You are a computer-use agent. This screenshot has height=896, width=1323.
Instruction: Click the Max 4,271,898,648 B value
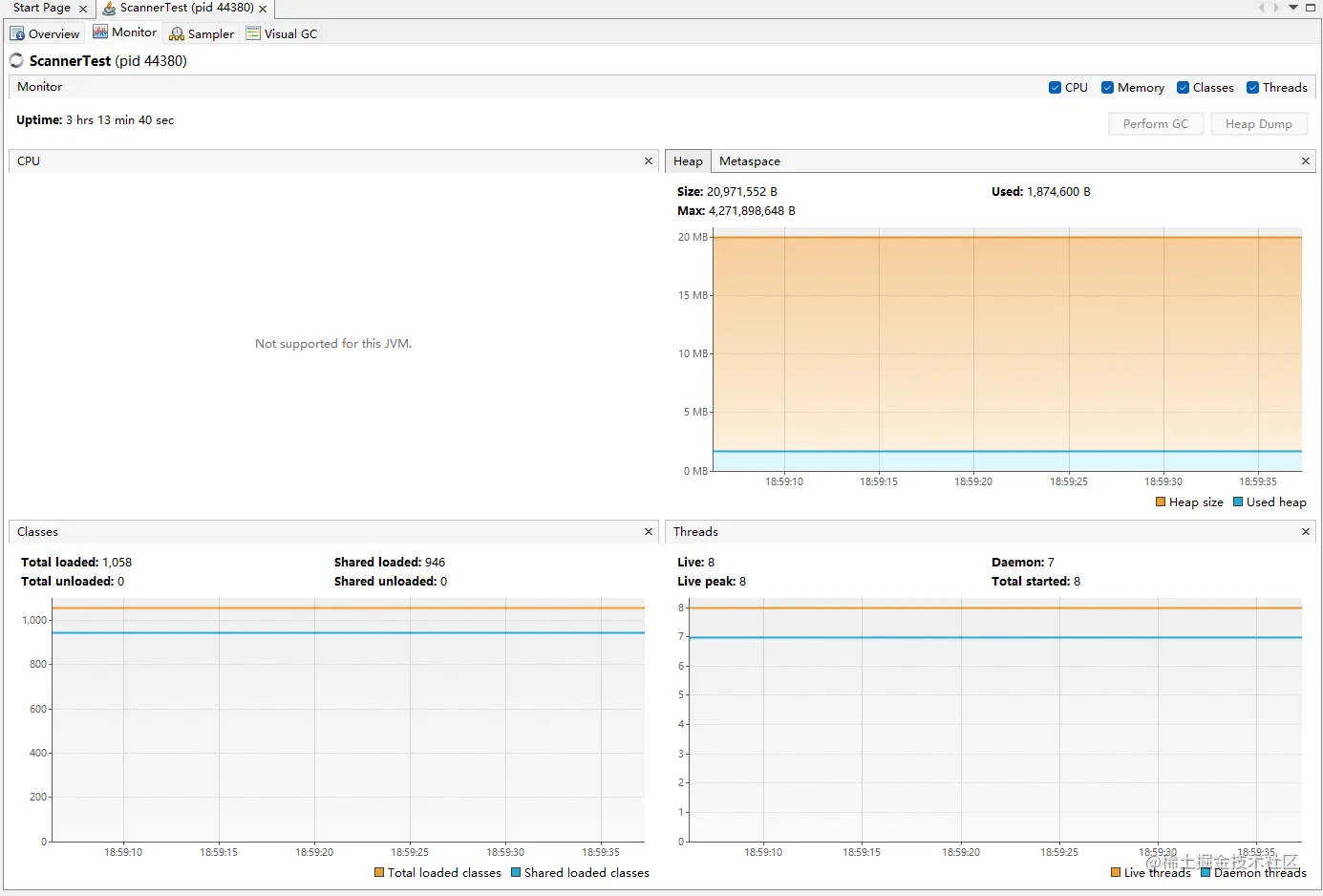(x=752, y=211)
